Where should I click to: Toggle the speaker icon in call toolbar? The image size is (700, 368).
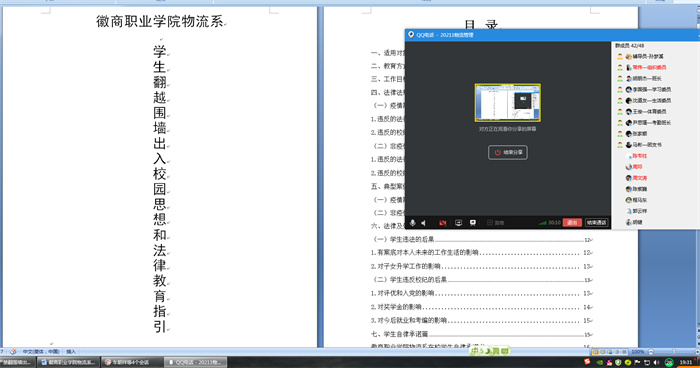point(424,222)
